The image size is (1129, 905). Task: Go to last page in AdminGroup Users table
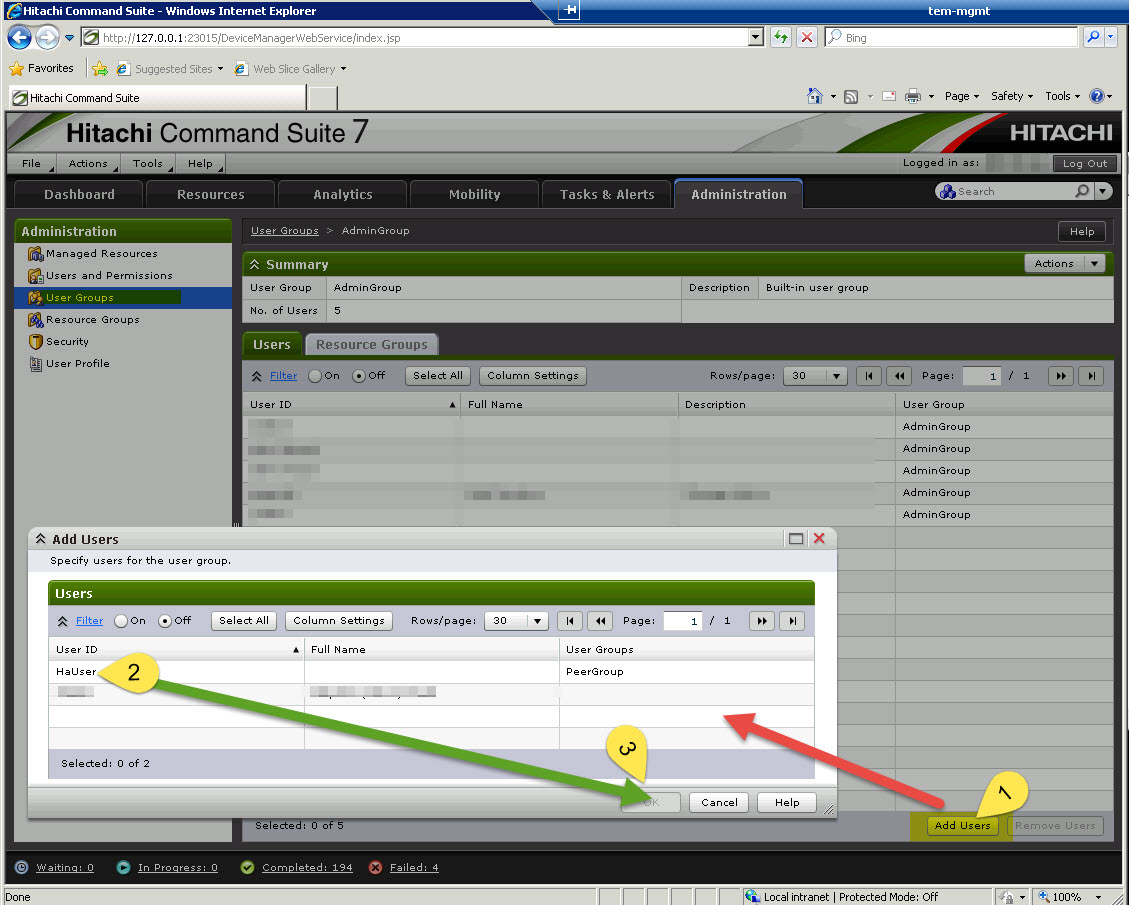pos(1092,376)
